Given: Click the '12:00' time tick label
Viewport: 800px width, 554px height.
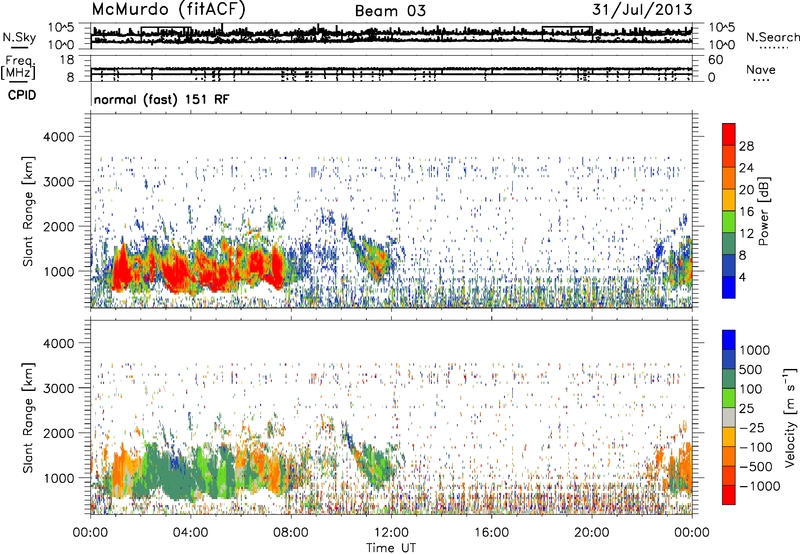Looking at the screenshot, I should [x=391, y=533].
